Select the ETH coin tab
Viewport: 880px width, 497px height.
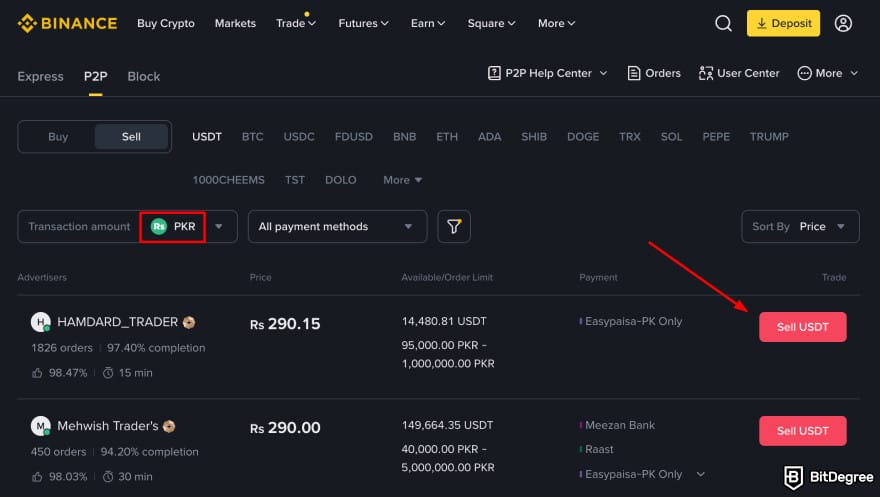coord(447,137)
